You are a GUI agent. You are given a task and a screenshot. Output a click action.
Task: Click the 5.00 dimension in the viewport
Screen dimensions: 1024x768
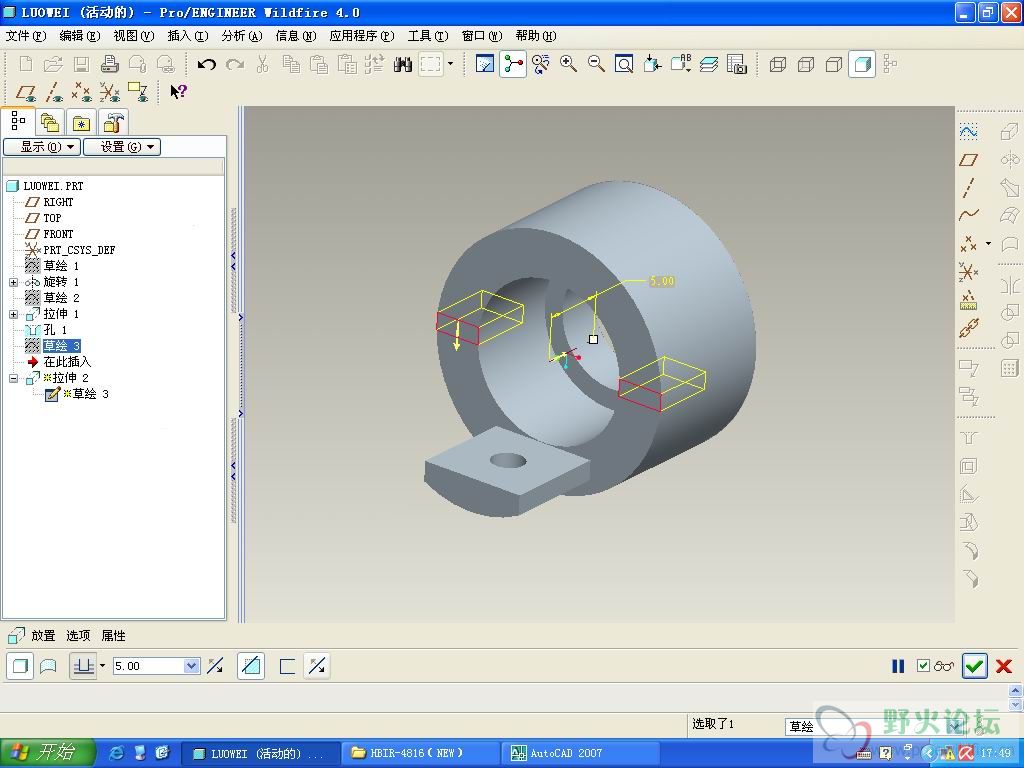pyautogui.click(x=662, y=281)
